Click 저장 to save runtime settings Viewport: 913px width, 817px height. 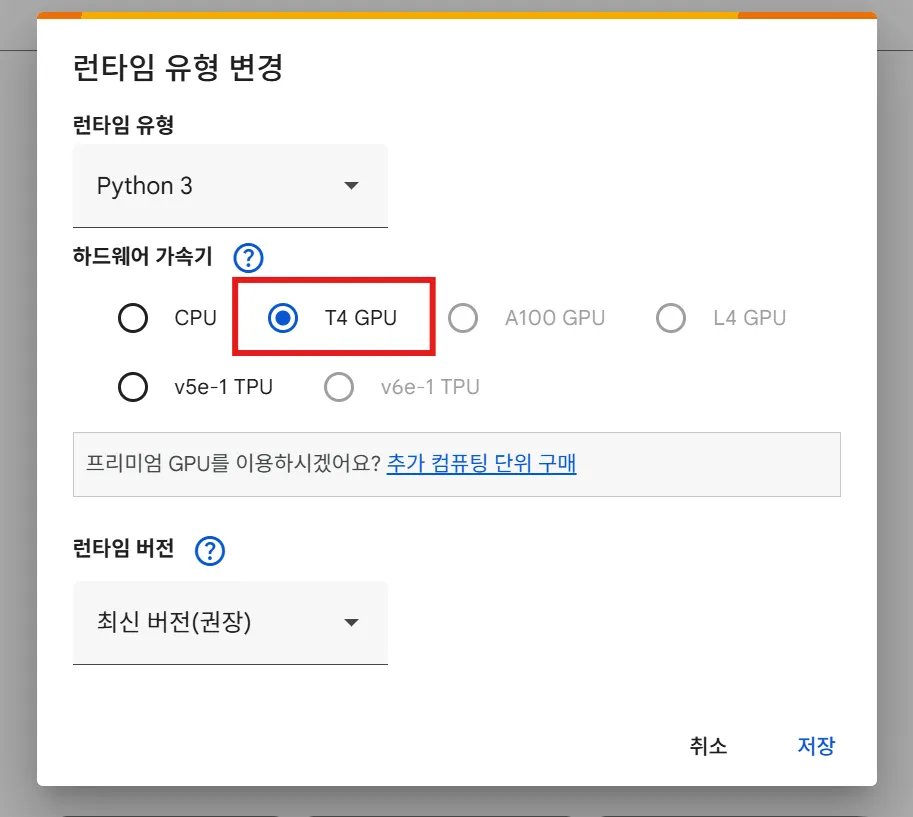815,746
